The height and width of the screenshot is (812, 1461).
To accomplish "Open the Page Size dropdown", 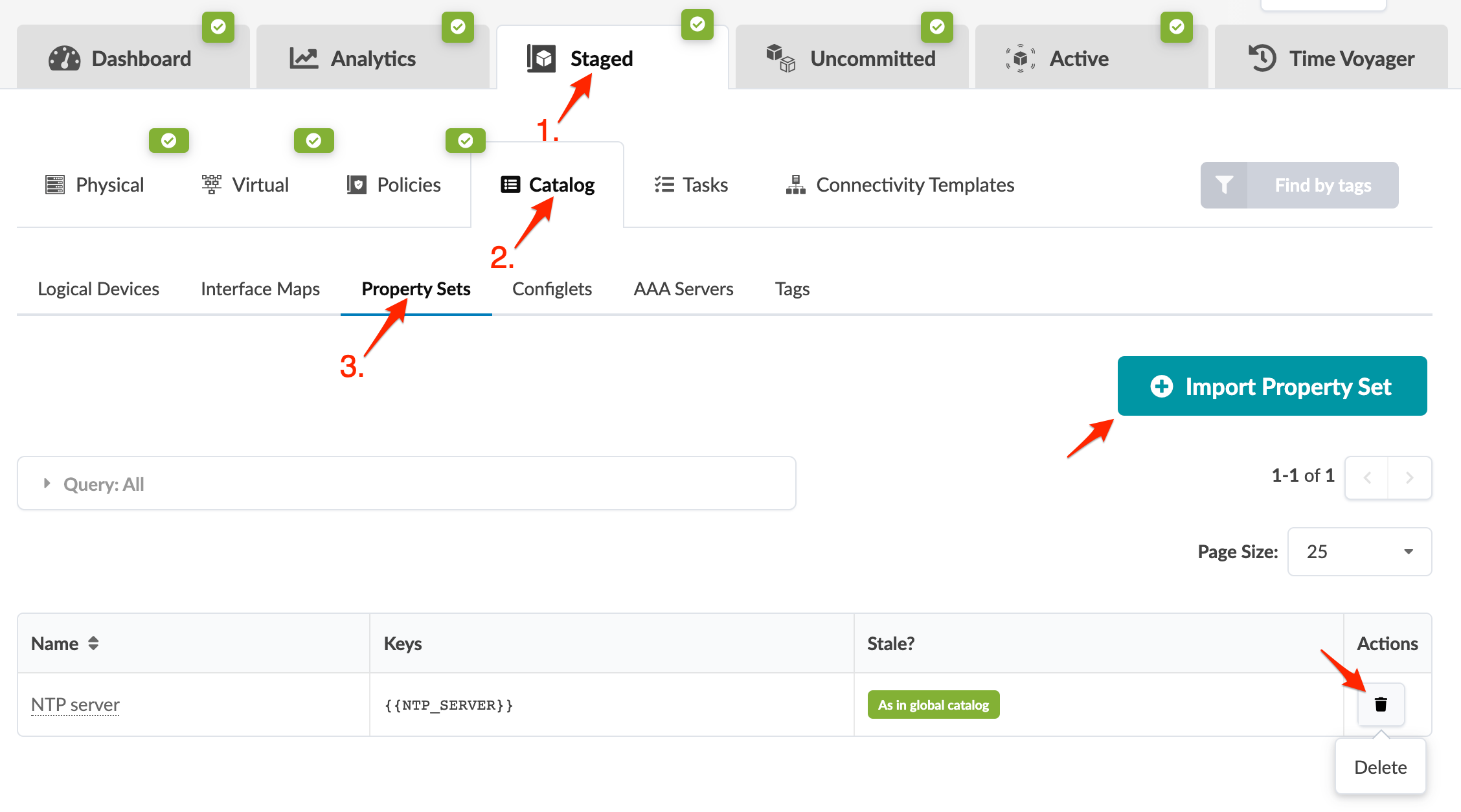I will [x=1359, y=552].
